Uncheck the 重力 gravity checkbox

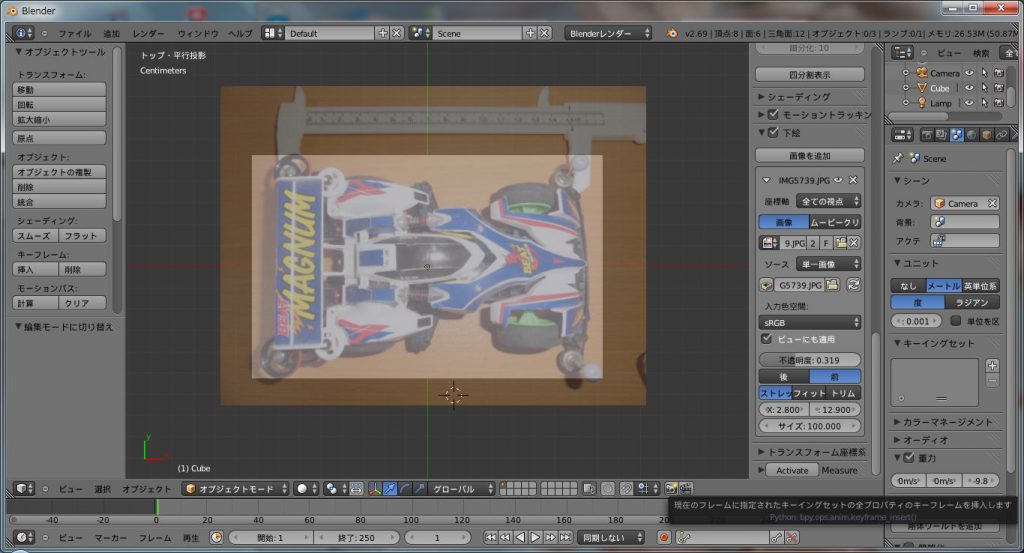point(908,458)
